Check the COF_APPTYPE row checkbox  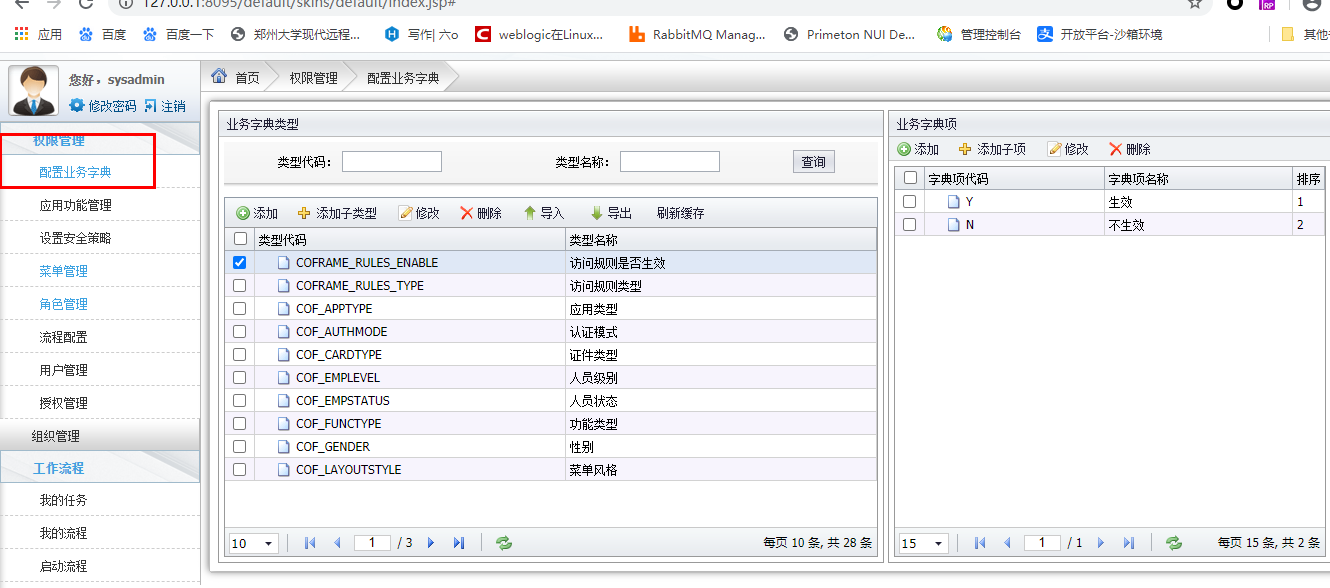238,308
